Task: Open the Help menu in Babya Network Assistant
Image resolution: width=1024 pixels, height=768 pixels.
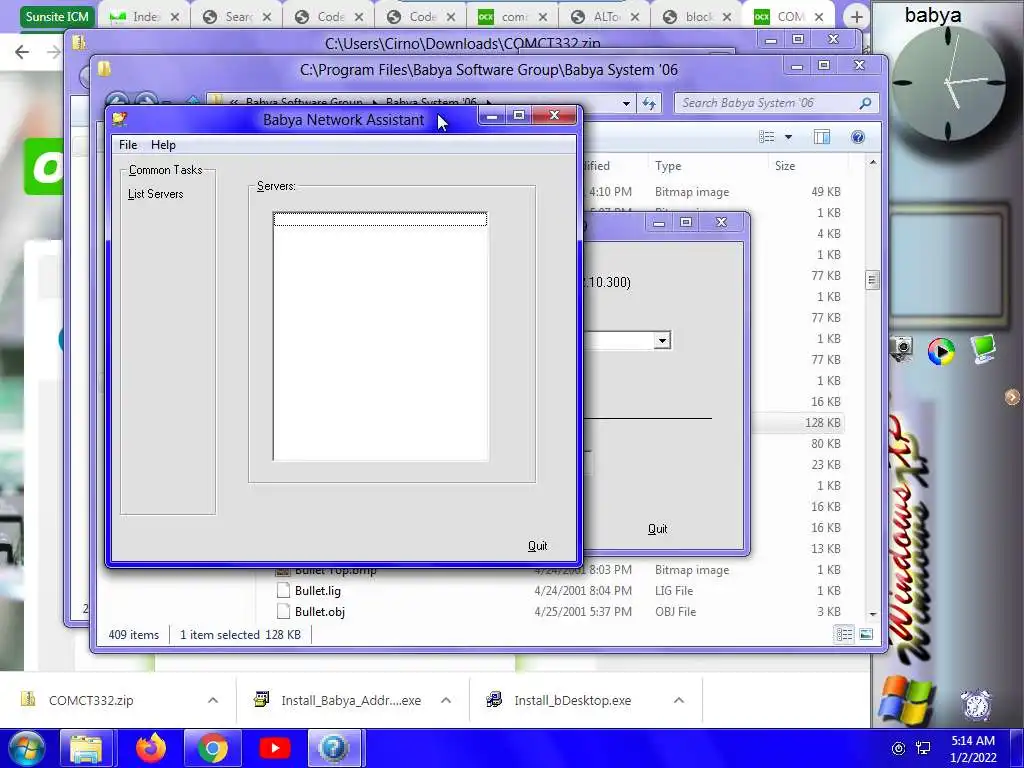Action: point(163,145)
